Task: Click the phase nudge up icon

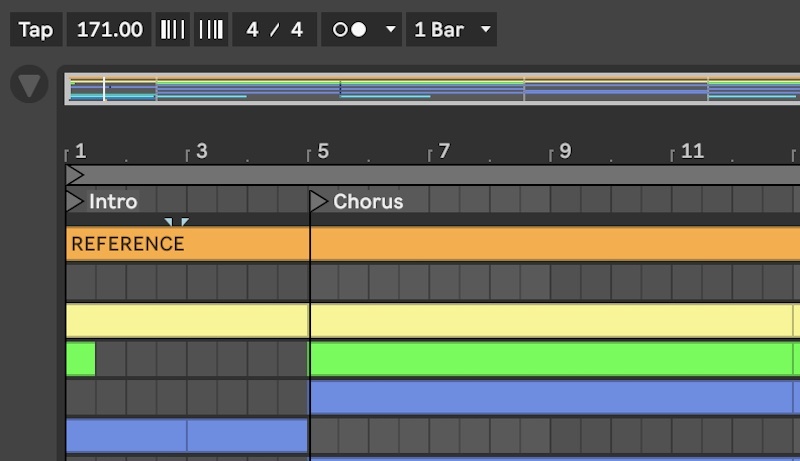Action: pos(210,29)
